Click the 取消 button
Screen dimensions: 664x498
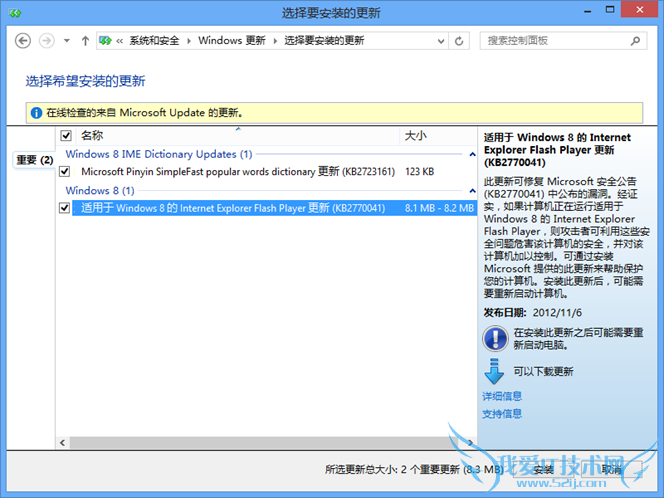coord(611,469)
